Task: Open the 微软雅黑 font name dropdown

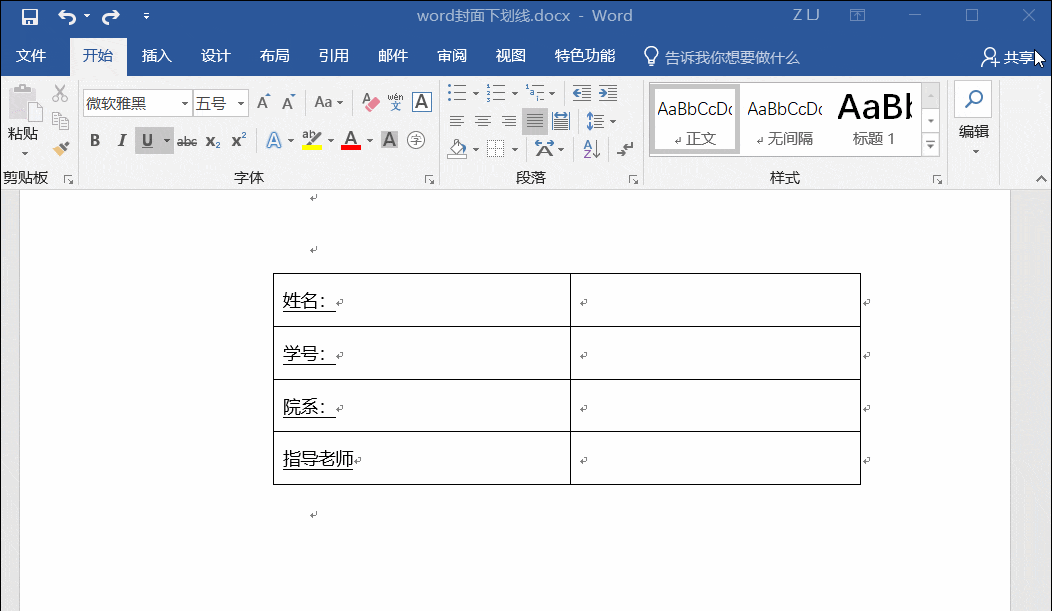Action: click(x=185, y=103)
